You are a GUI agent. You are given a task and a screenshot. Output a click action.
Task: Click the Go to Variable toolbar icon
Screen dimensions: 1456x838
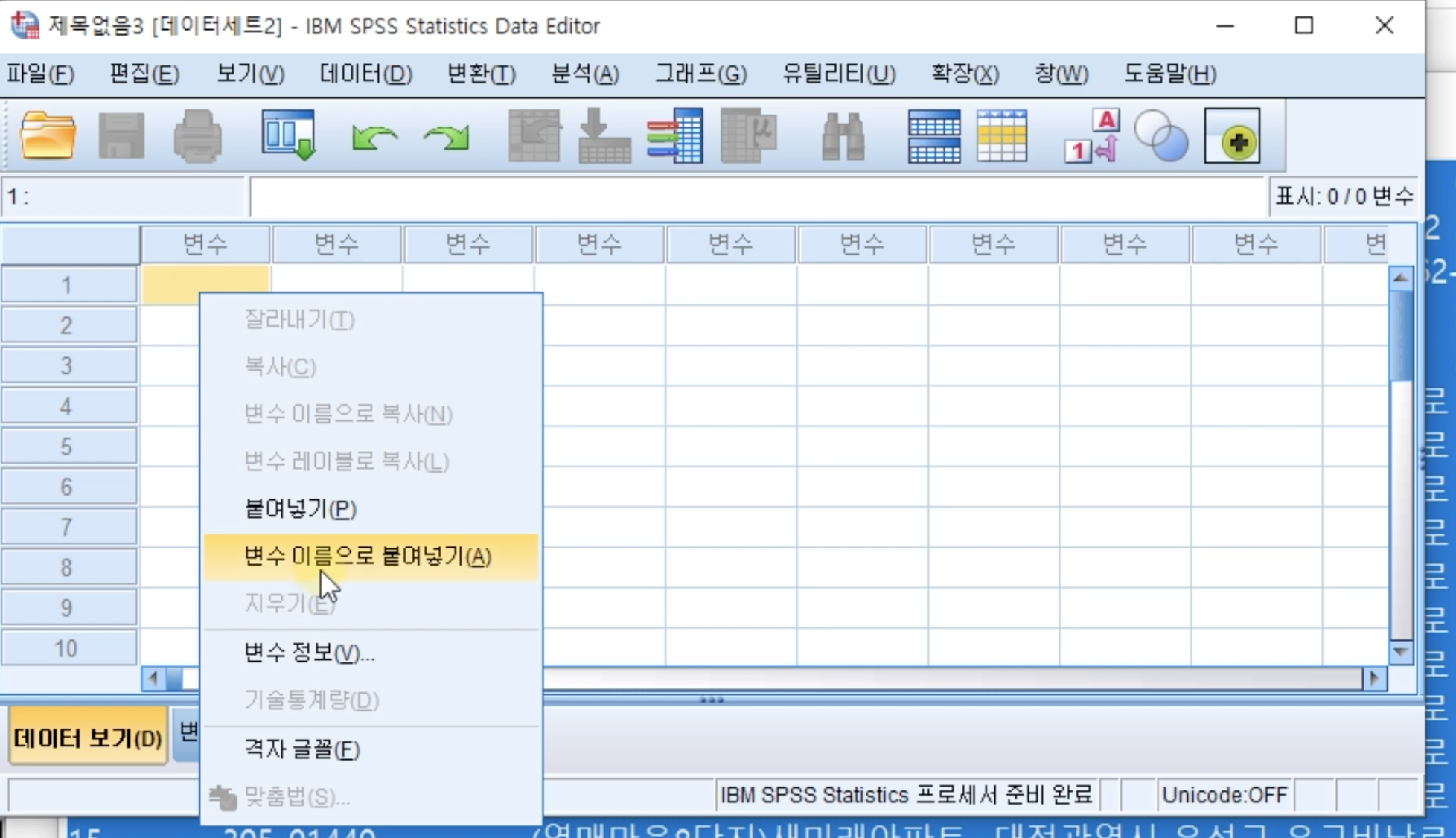[x=604, y=135]
